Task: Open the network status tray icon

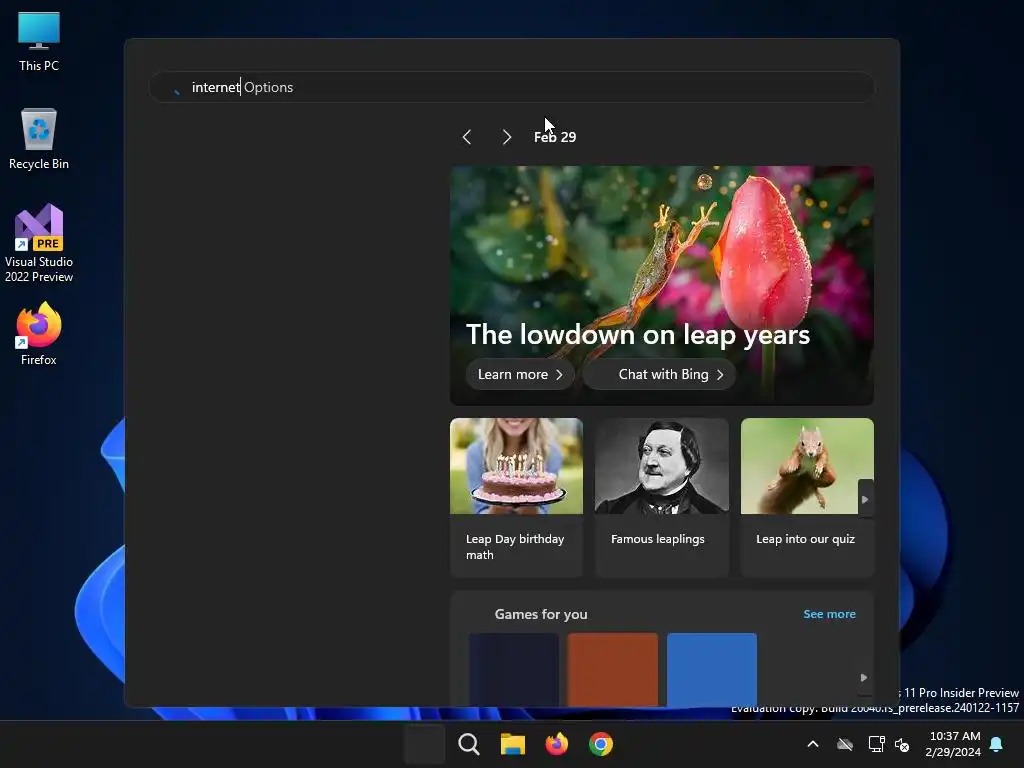Action: [x=876, y=744]
